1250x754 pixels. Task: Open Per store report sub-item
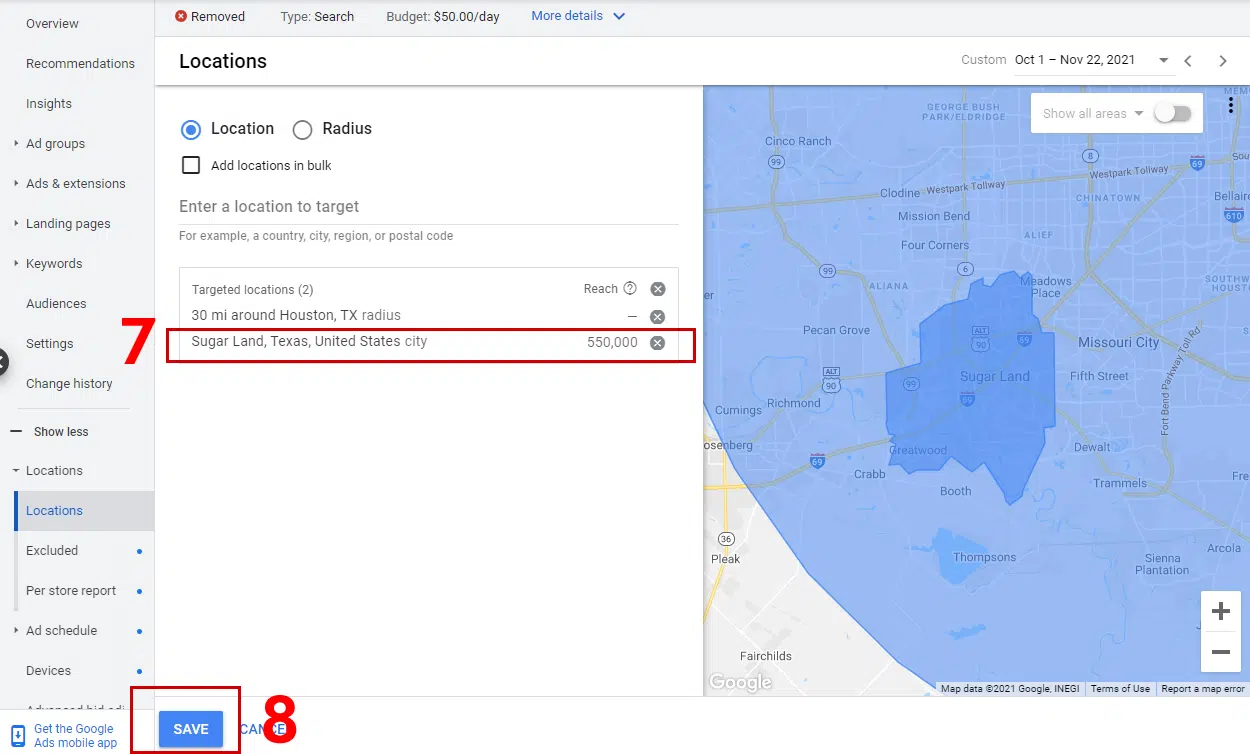coord(71,590)
